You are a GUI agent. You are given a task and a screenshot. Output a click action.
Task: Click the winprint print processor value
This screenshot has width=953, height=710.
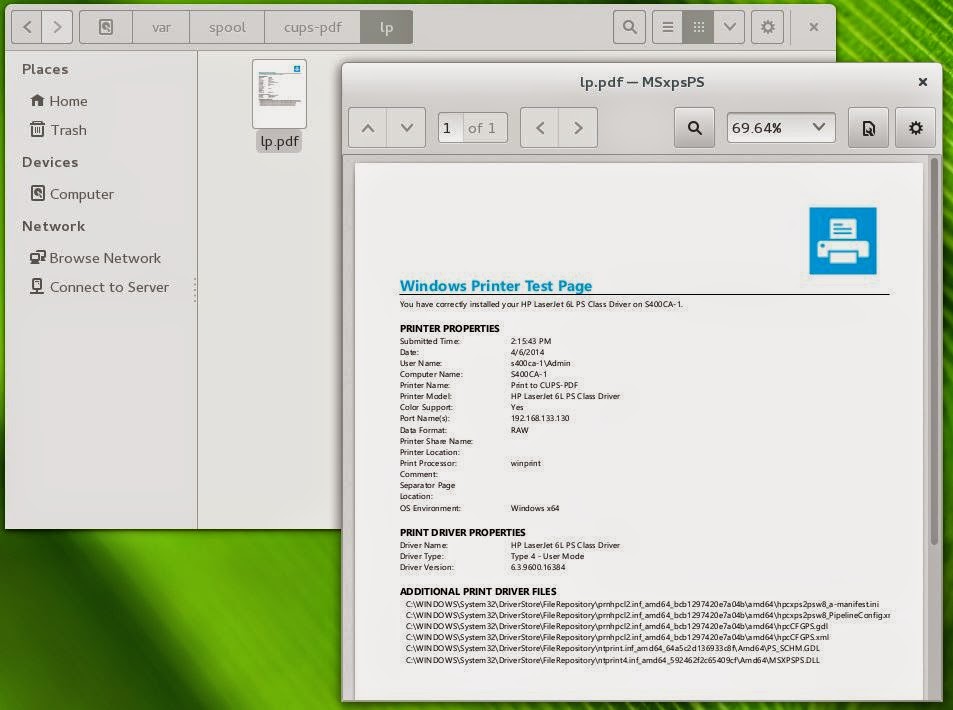click(x=526, y=463)
